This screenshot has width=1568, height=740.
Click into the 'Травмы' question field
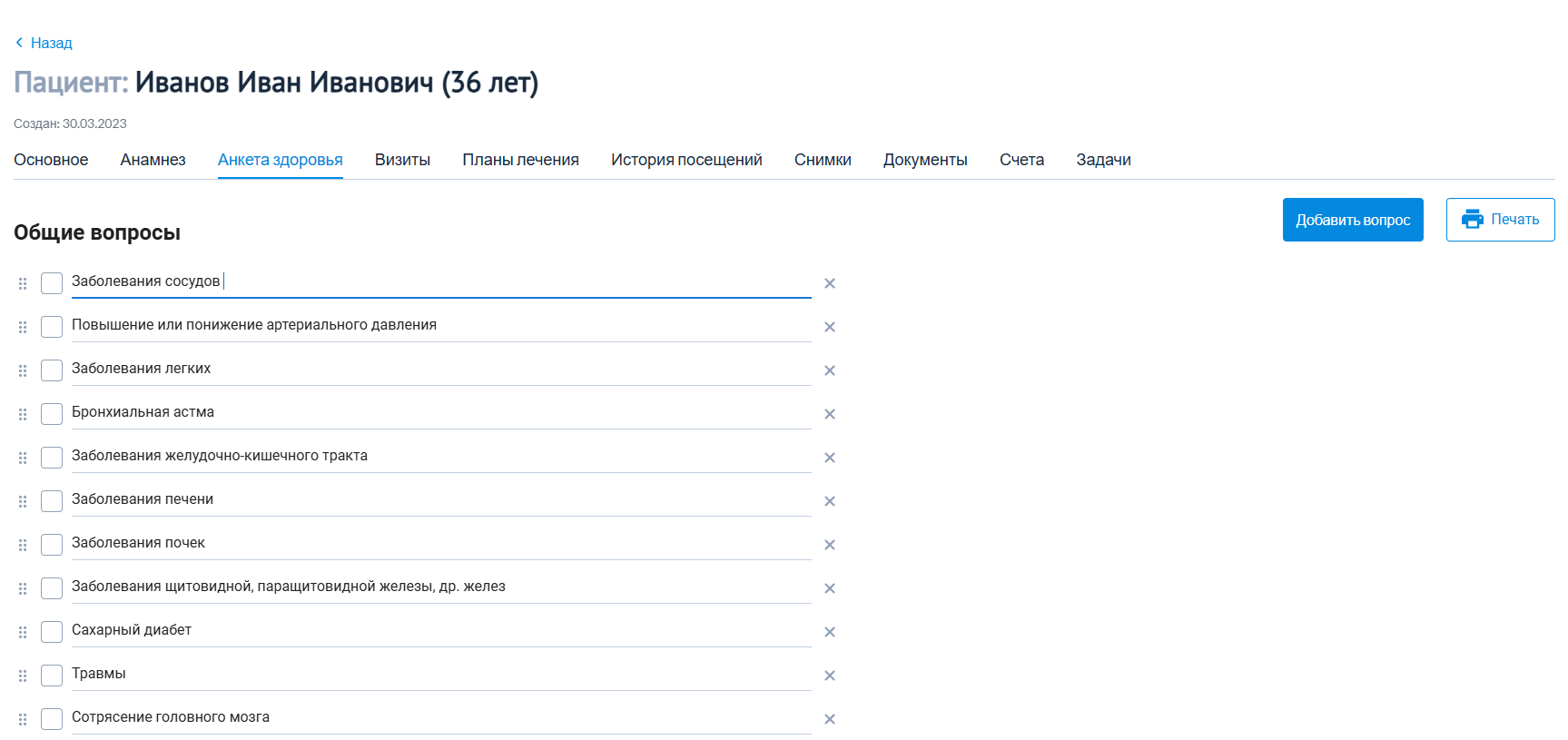coord(441,675)
